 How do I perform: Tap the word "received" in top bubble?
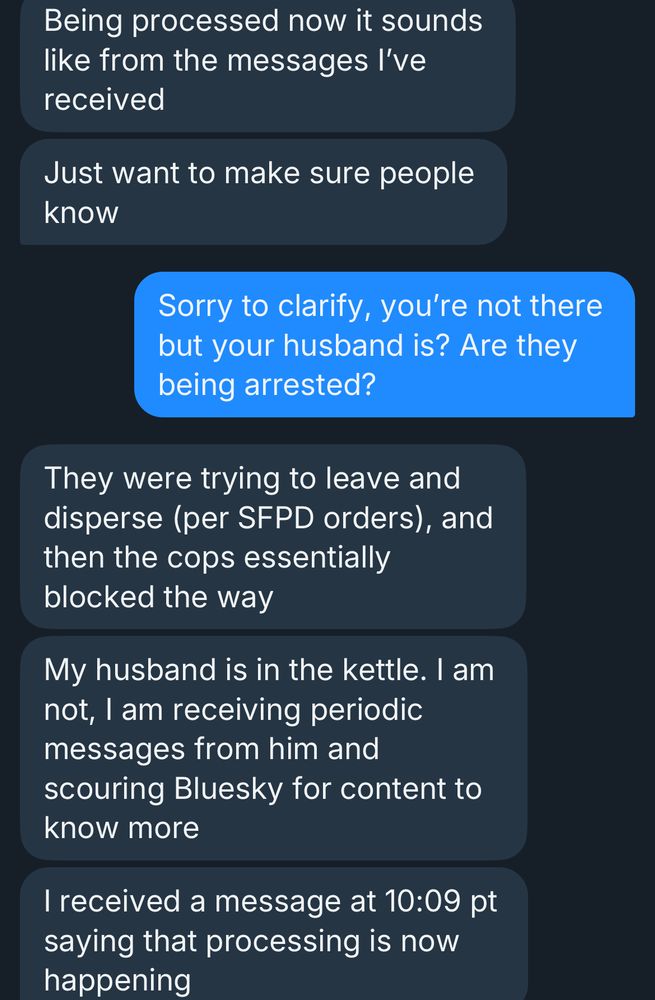coord(104,99)
